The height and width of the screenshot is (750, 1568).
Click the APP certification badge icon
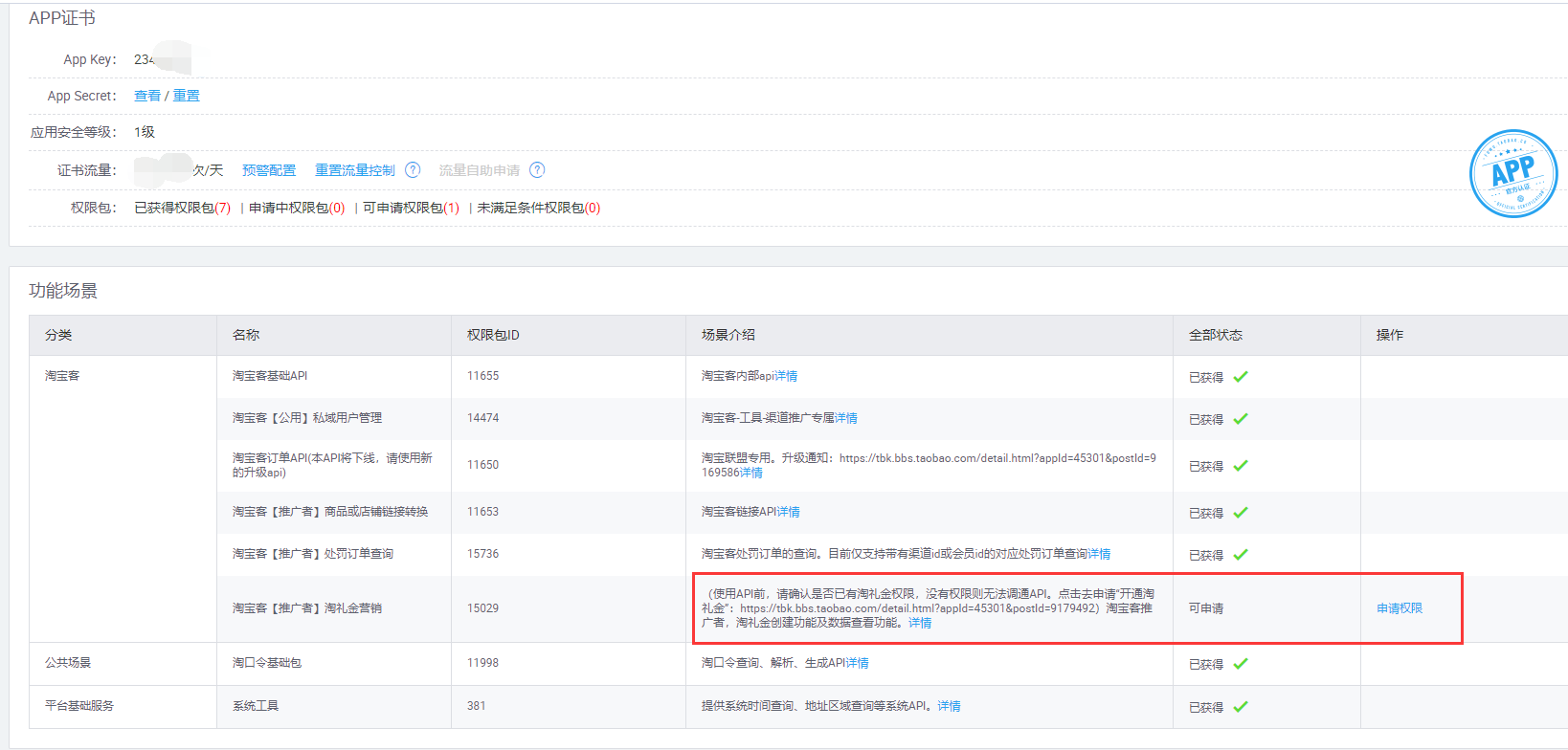pyautogui.click(x=1513, y=173)
